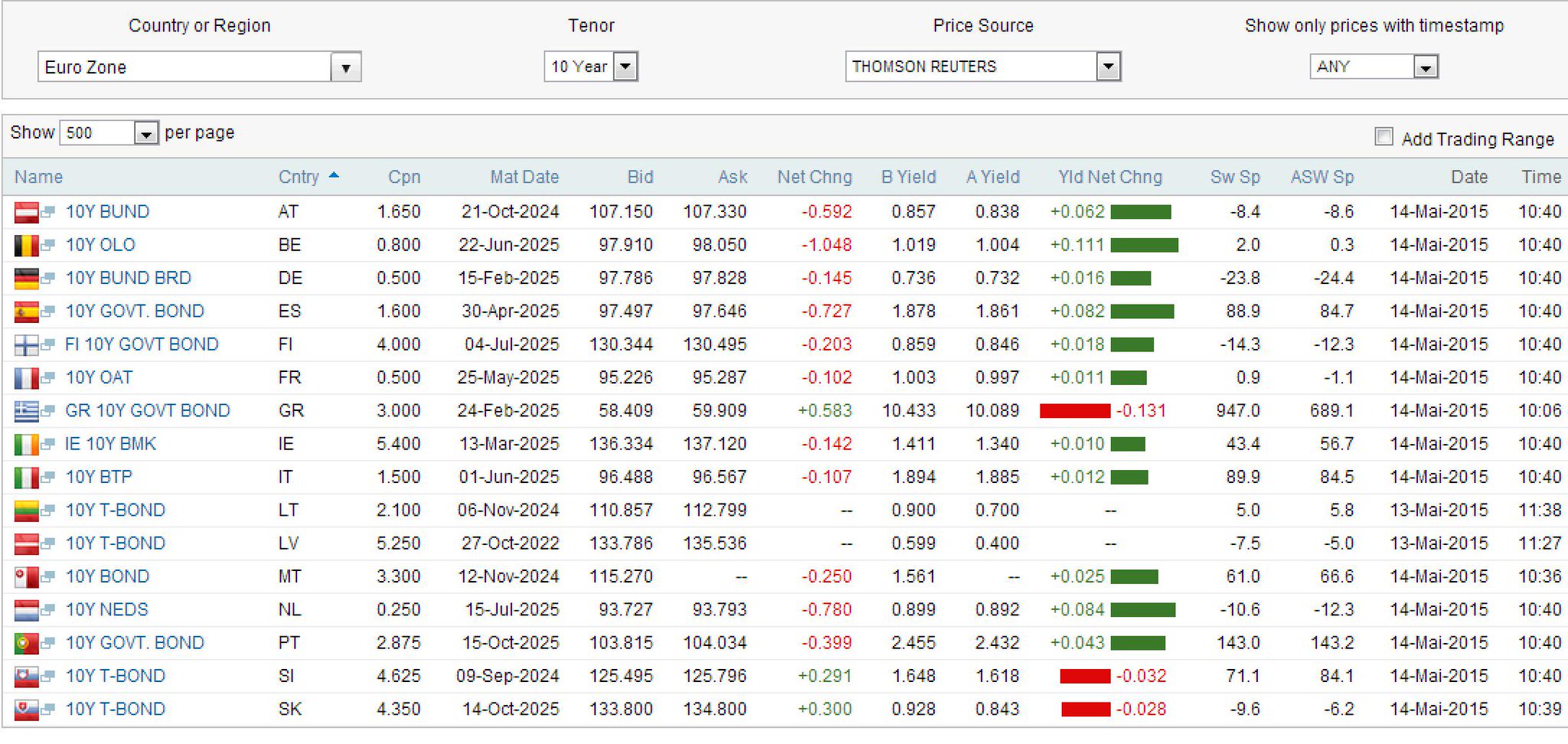Open the popup window icon beside 10Y OLO
The width and height of the screenshot is (1568, 744).
[48, 245]
